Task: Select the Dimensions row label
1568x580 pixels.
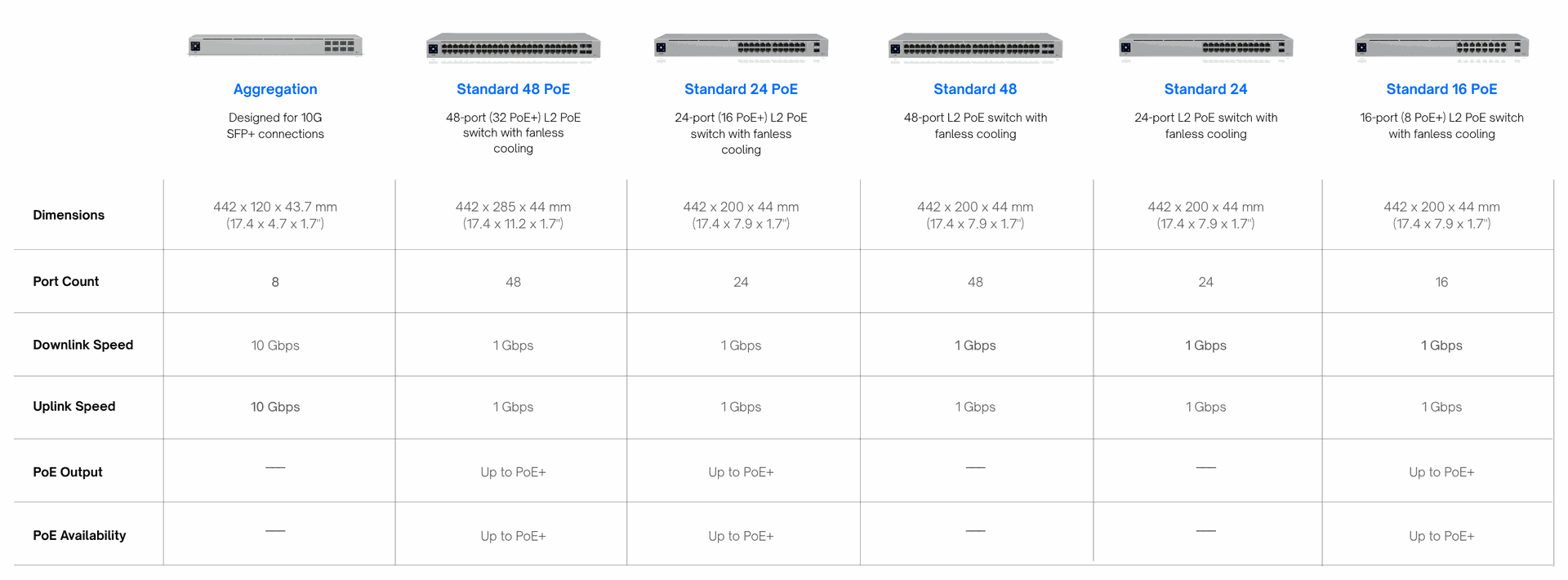Action: pyautogui.click(x=69, y=215)
